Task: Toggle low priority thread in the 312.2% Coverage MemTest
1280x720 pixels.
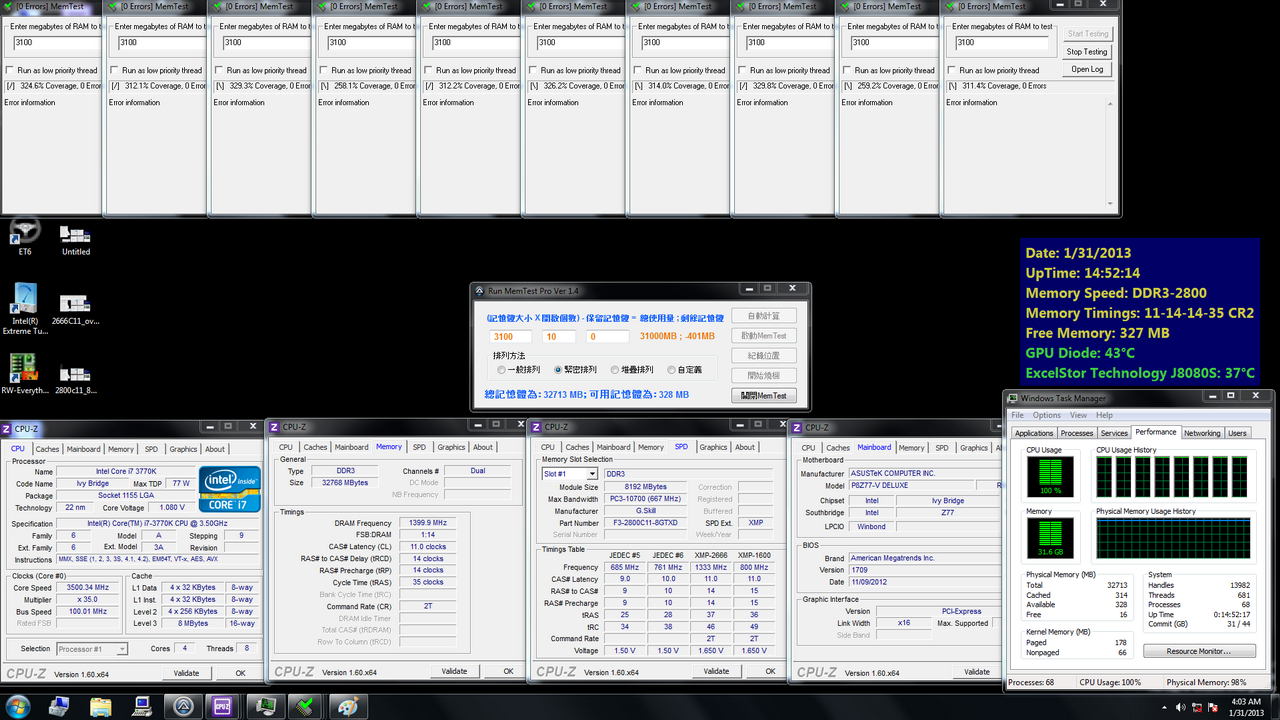Action: (428, 70)
